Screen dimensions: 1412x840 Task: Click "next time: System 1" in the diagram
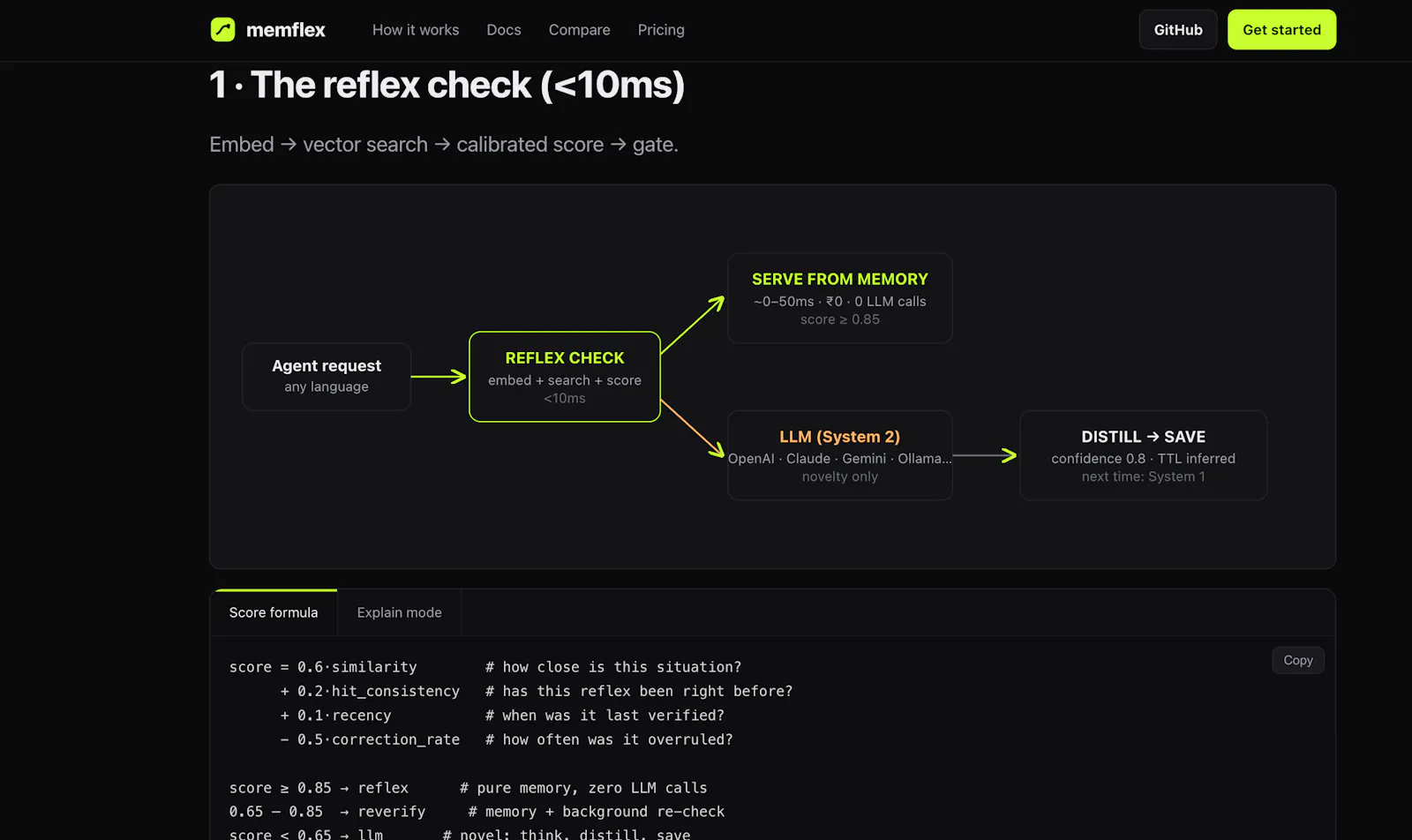click(x=1143, y=476)
